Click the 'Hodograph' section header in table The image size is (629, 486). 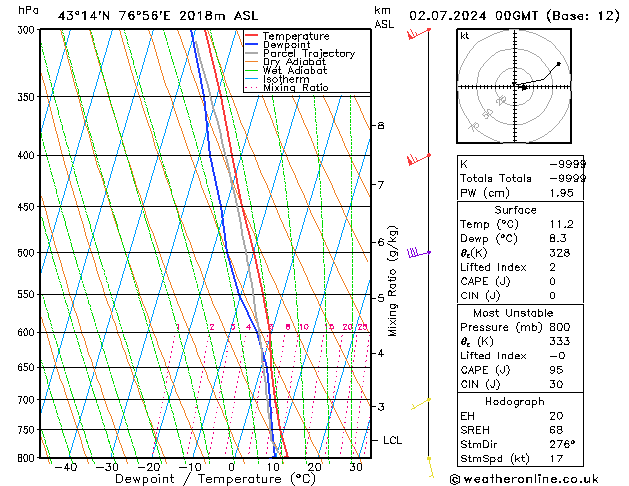(x=515, y=401)
